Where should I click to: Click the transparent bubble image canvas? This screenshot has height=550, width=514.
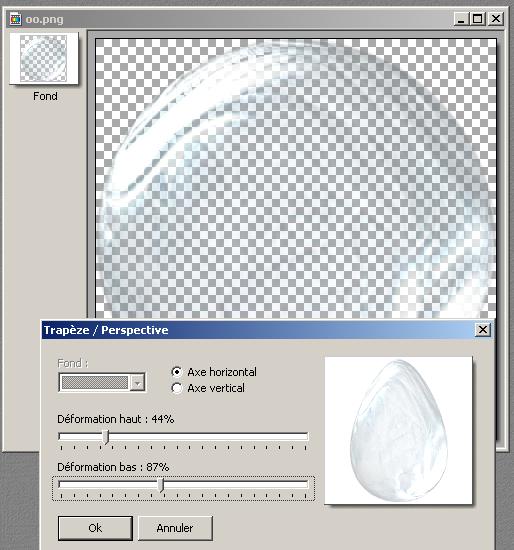(x=296, y=179)
